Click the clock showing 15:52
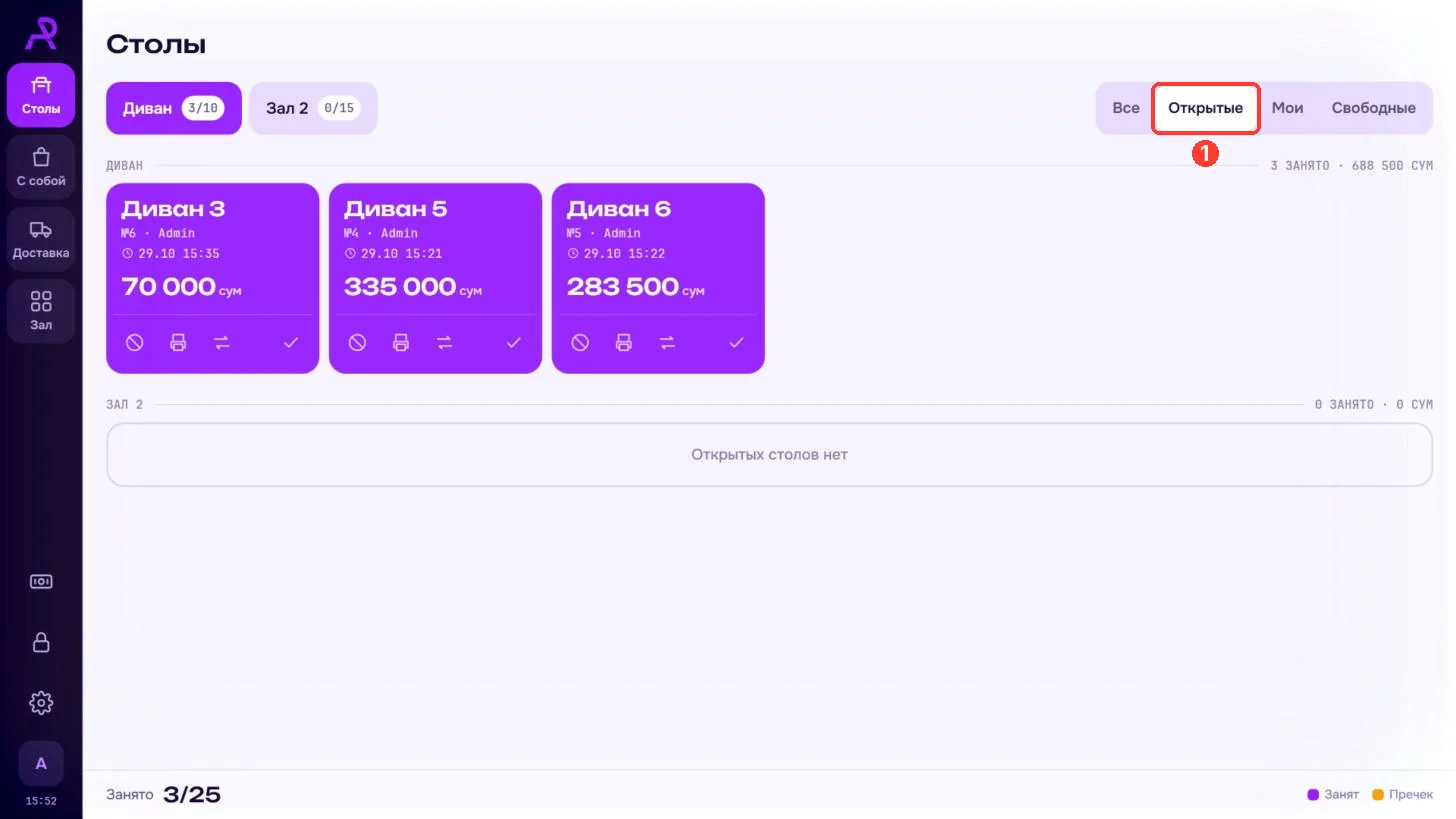 [41, 801]
